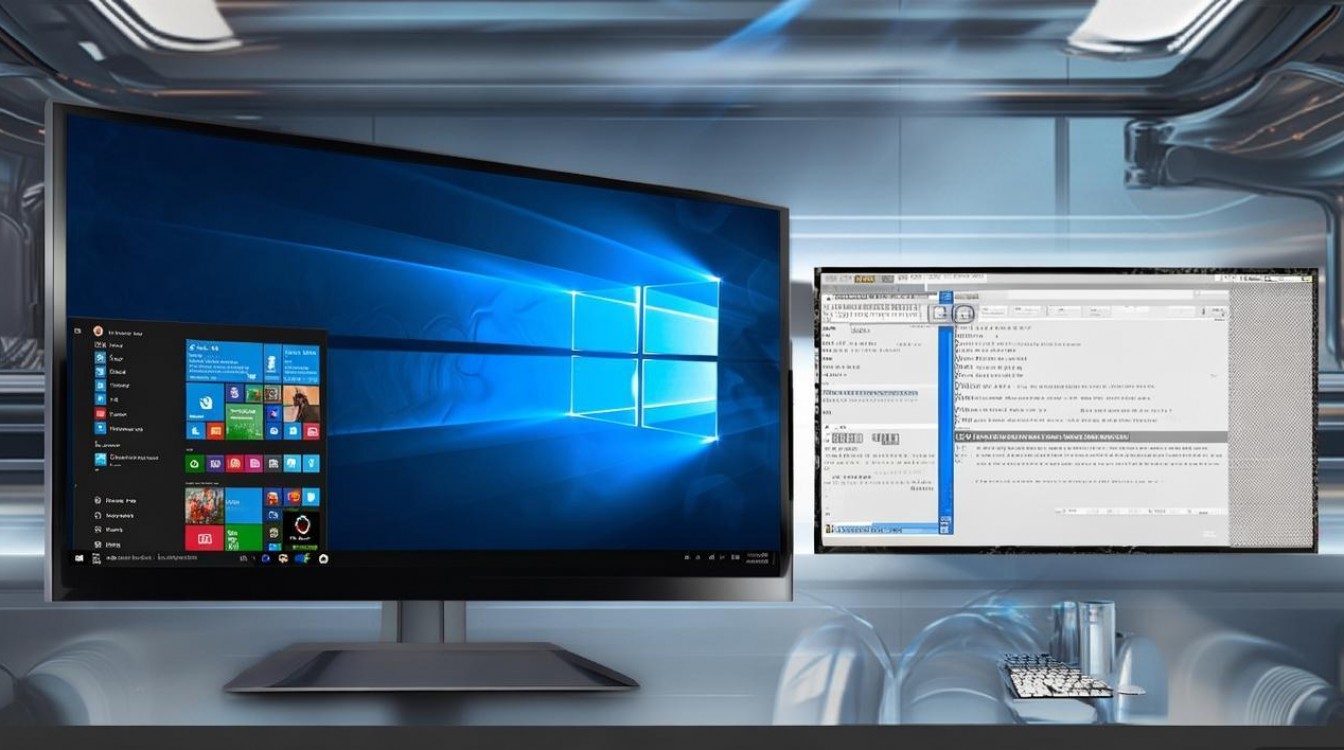Open the red app icon in the Start menu app list

(x=100, y=413)
